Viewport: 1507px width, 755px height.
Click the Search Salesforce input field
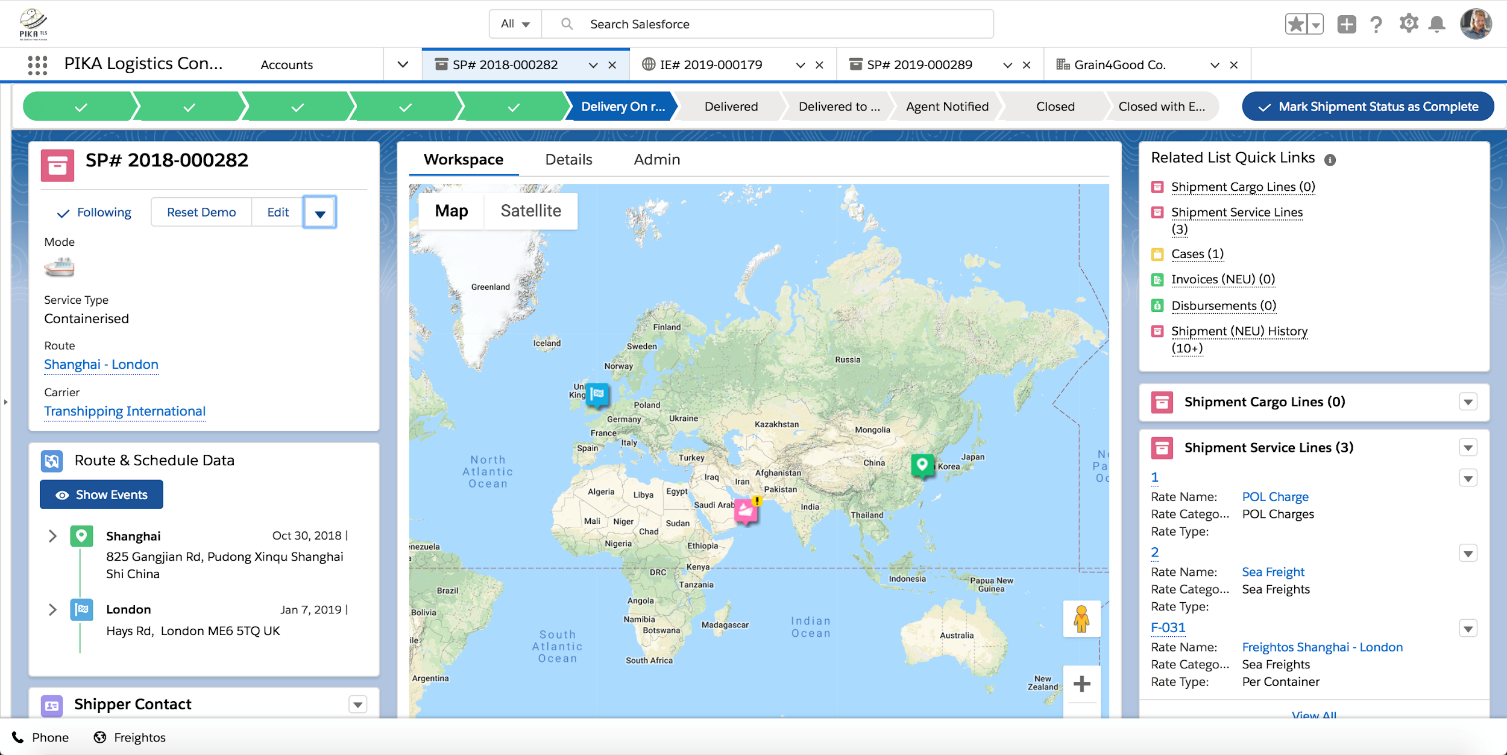pyautogui.click(x=767, y=24)
